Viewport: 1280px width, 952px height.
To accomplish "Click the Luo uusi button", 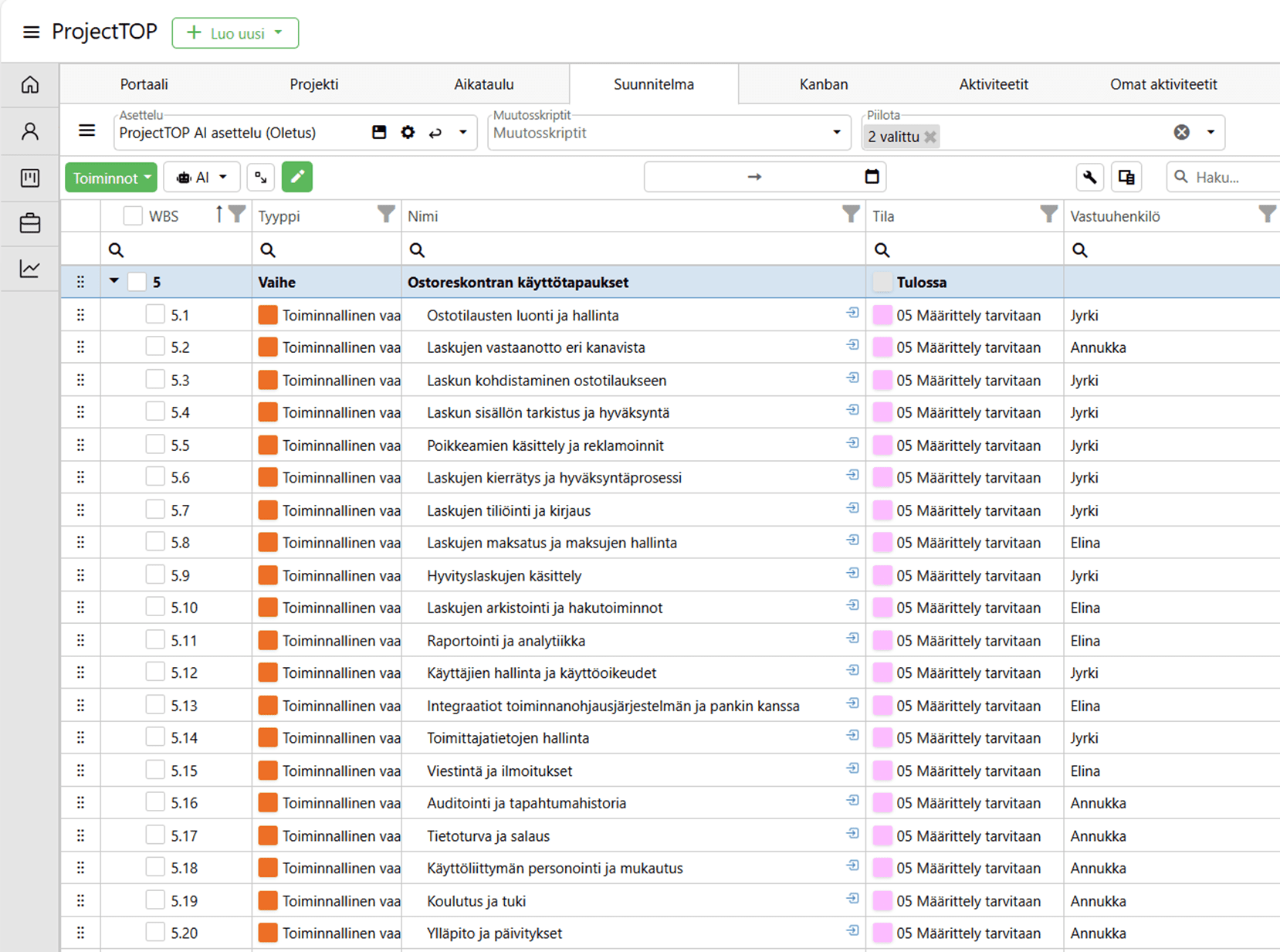I will point(235,33).
